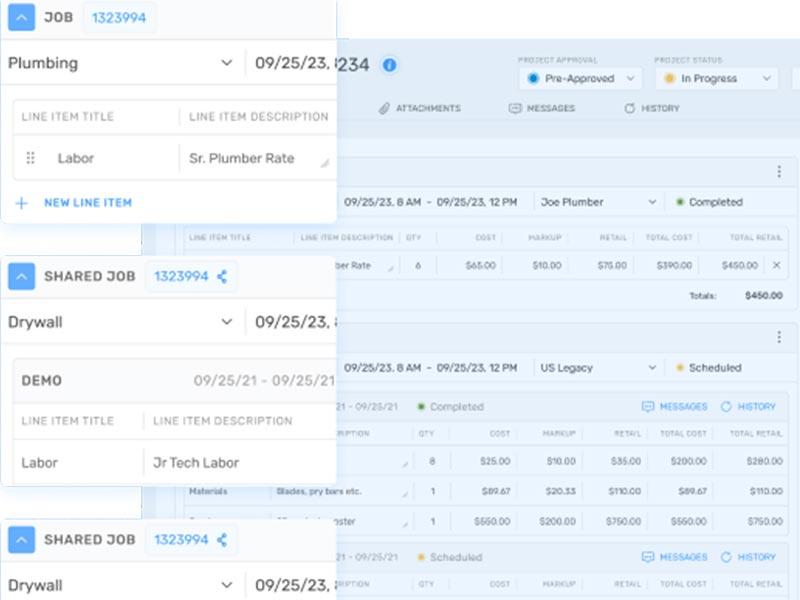Screen dimensions: 800x600
Task: Open the Attachments tab
Action: [x=420, y=108]
